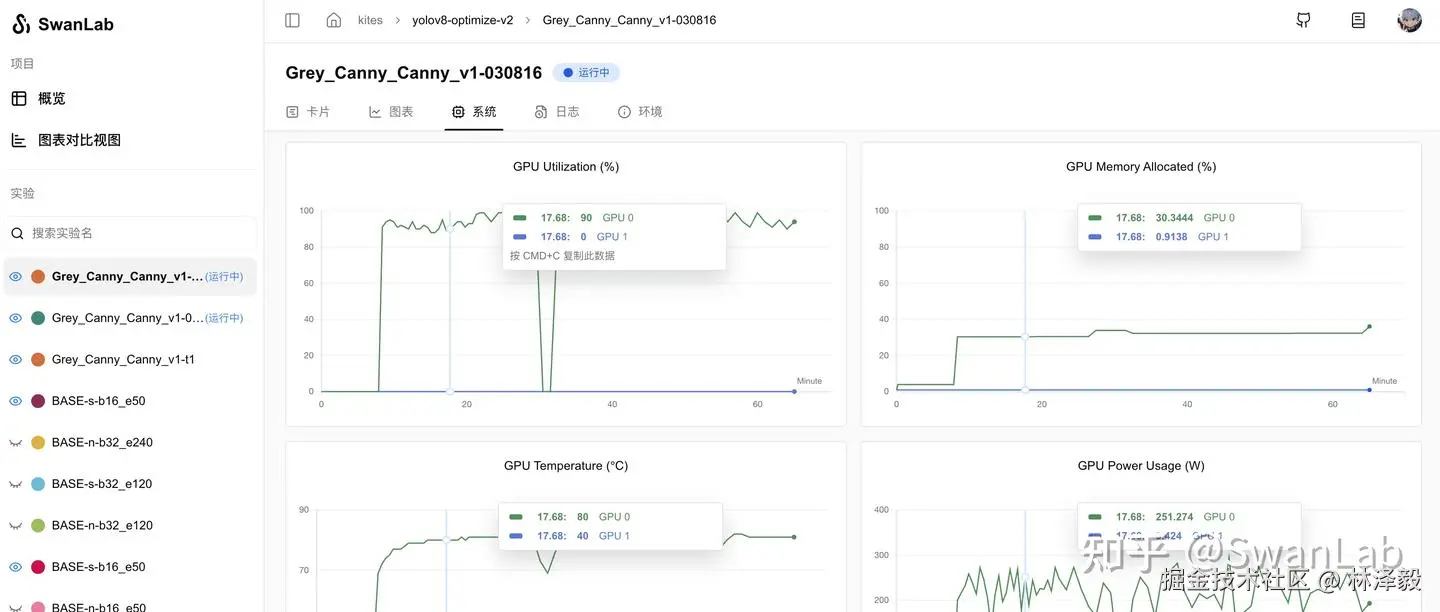The width and height of the screenshot is (1440, 612).
Task: Select BASE-n-b32_e240 experiment row
Action: click(130, 443)
